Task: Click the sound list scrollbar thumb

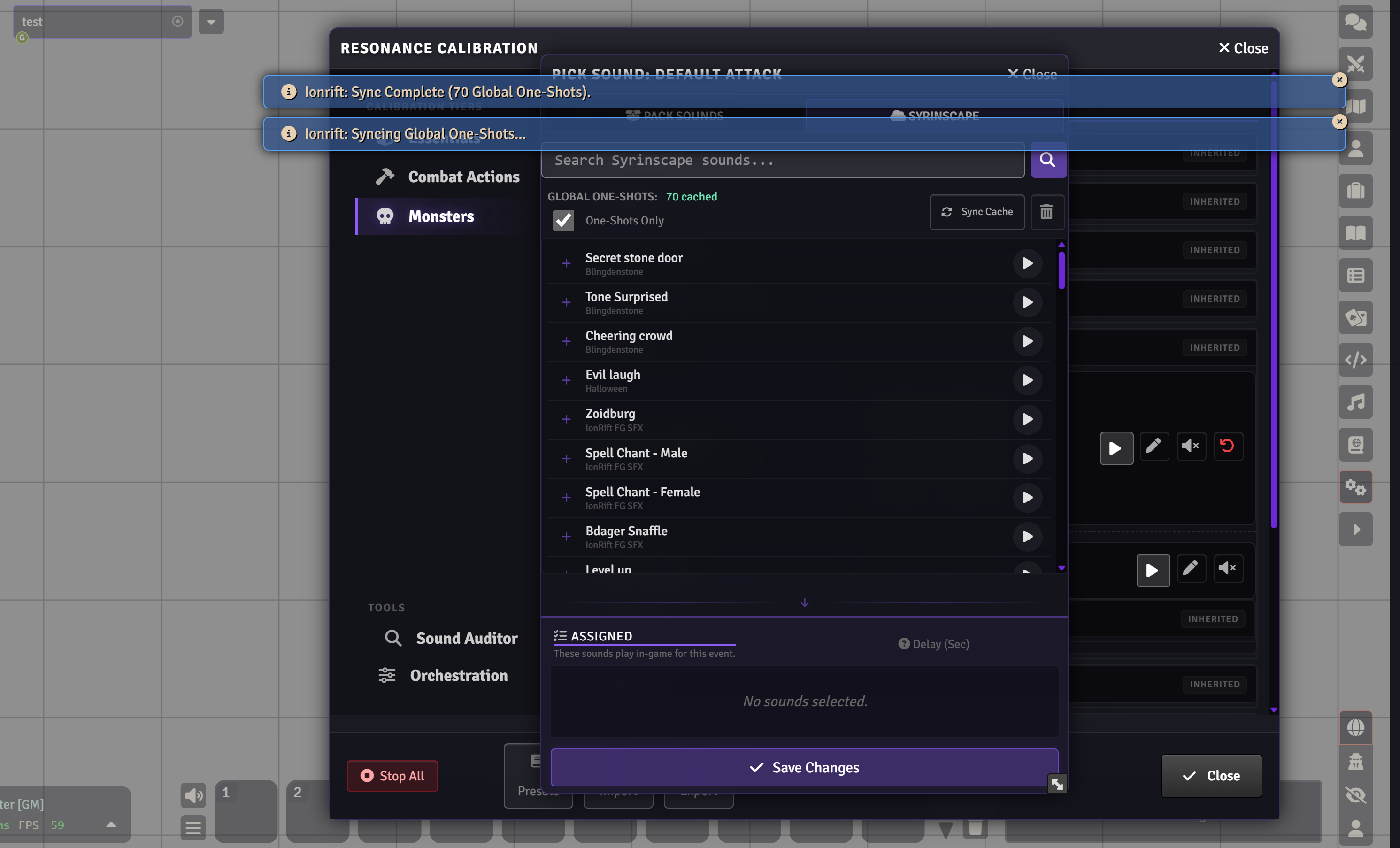Action: tap(1062, 270)
